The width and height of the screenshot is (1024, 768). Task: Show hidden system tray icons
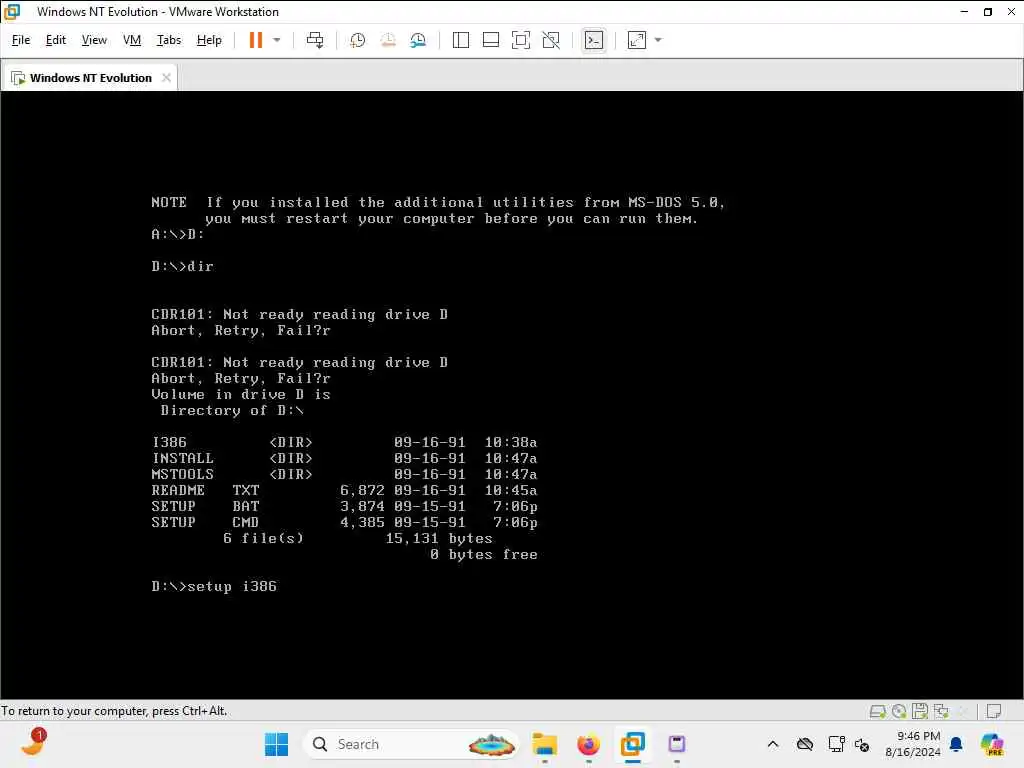click(x=773, y=744)
